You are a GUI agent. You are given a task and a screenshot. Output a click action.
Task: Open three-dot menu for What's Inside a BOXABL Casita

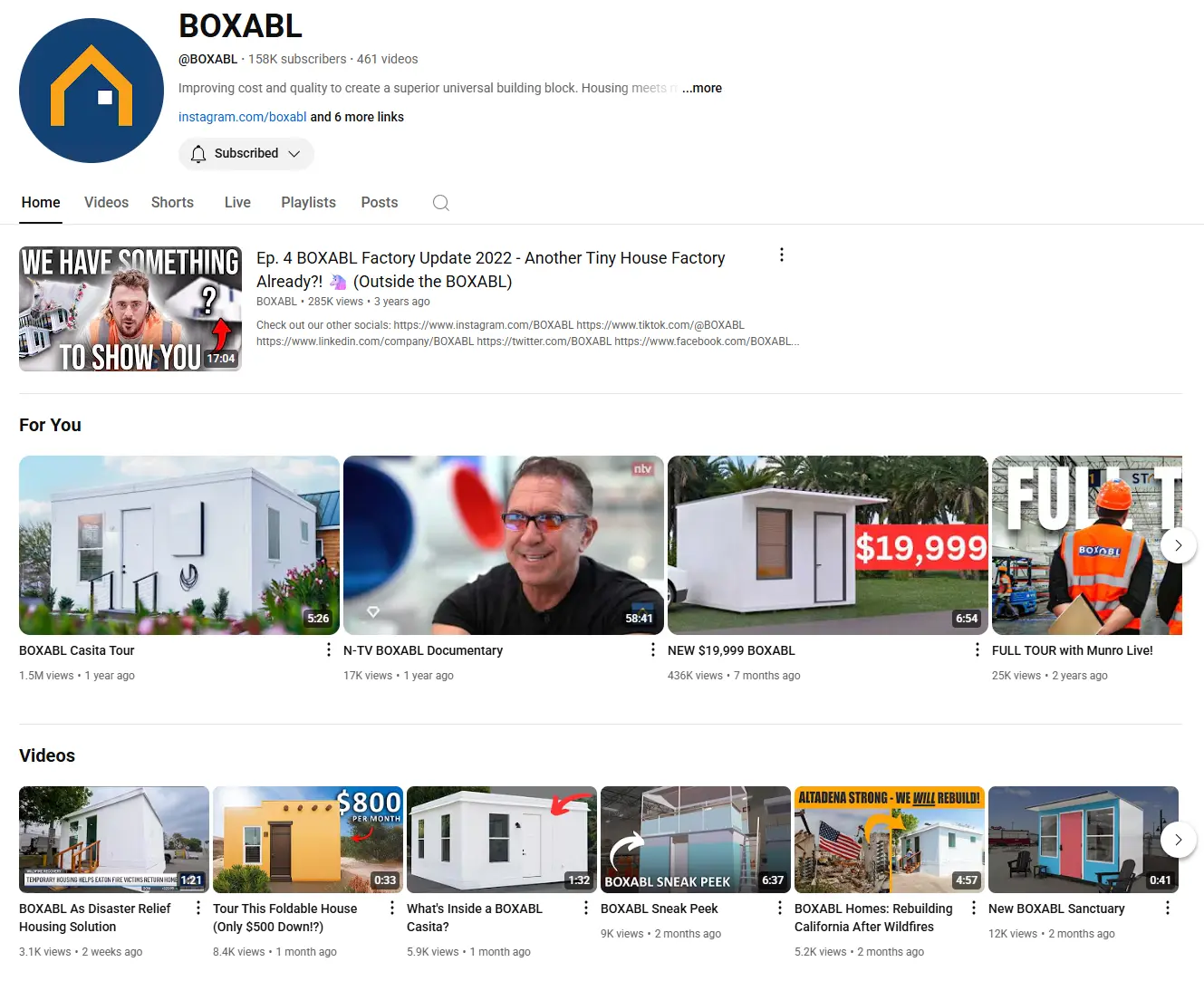[586, 908]
